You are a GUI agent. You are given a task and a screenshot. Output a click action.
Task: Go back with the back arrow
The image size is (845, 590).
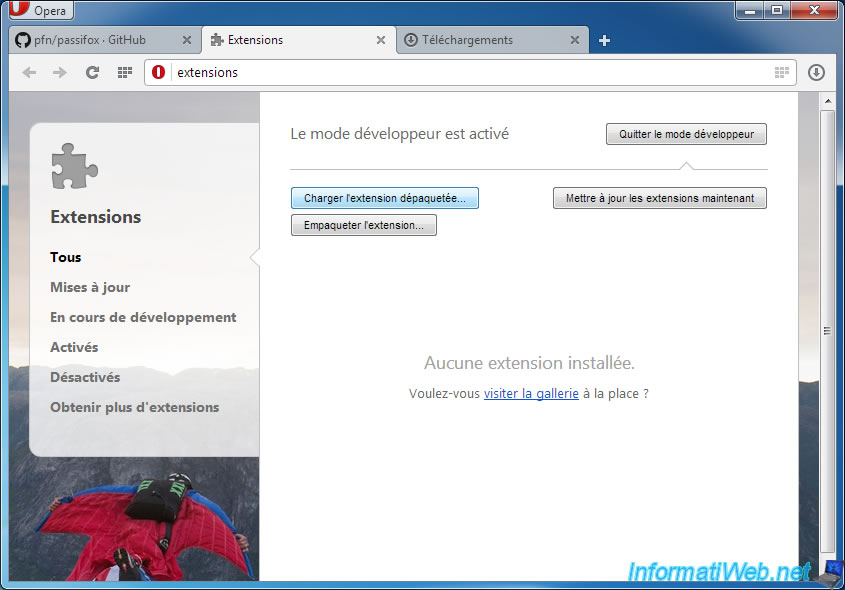(x=29, y=72)
